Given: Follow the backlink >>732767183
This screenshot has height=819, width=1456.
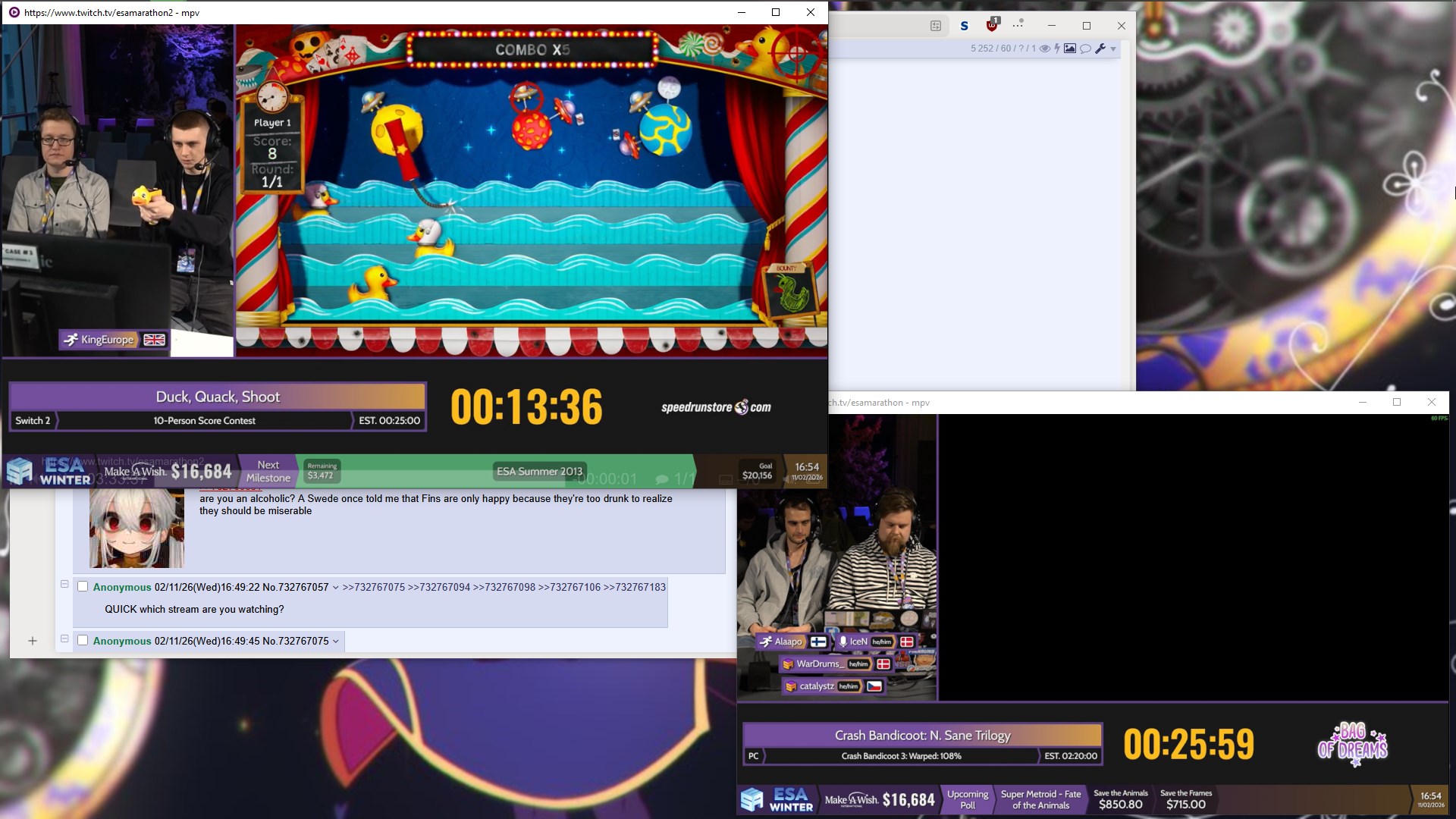Looking at the screenshot, I should click(634, 588).
